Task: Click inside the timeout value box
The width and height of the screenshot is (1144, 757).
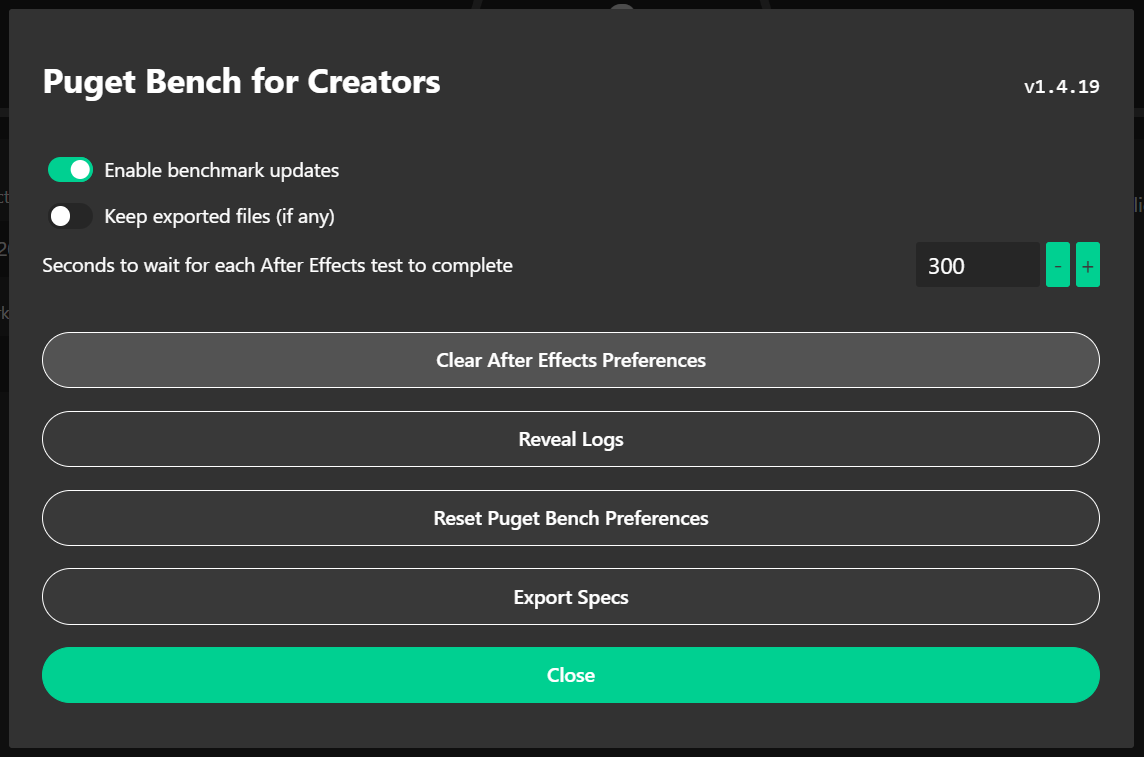Action: pyautogui.click(x=978, y=264)
